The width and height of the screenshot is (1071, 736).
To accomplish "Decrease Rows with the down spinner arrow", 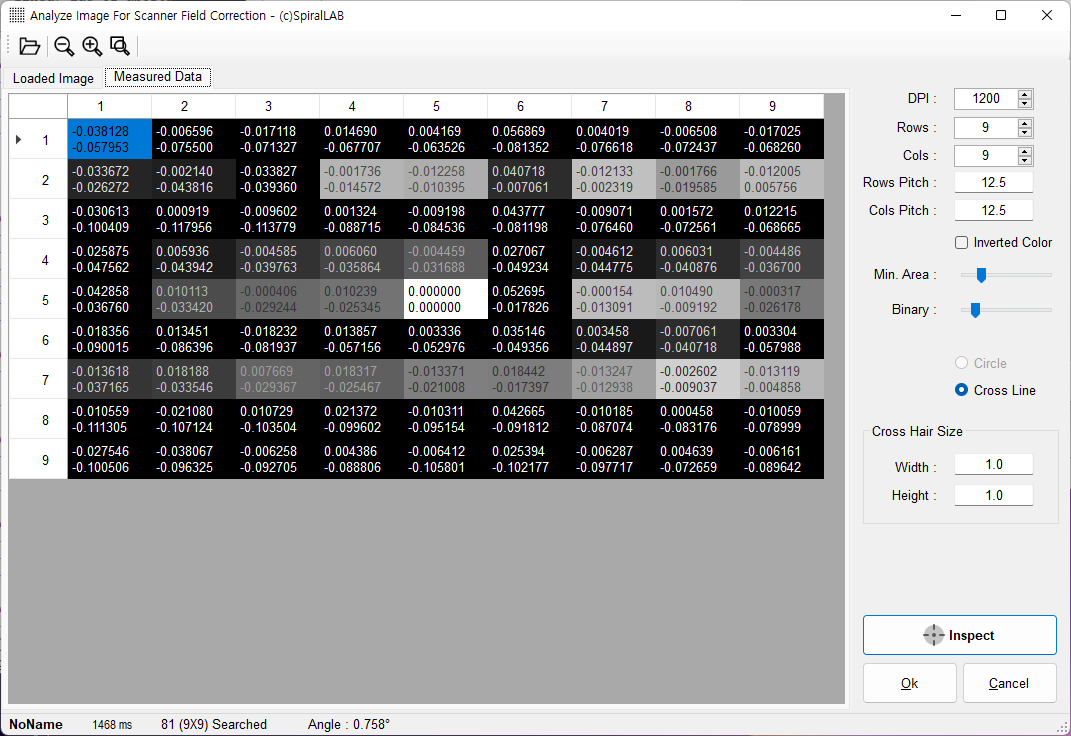I will click(x=1025, y=132).
